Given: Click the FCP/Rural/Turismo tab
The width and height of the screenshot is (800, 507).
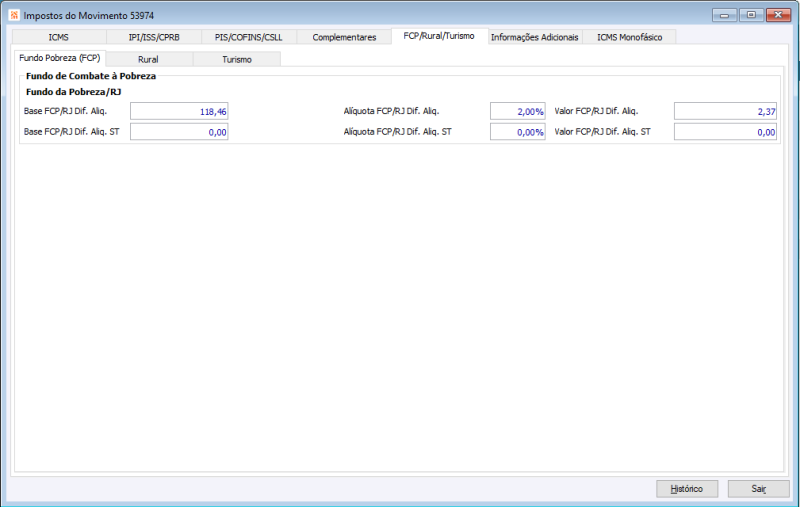Looking at the screenshot, I should (439, 36).
